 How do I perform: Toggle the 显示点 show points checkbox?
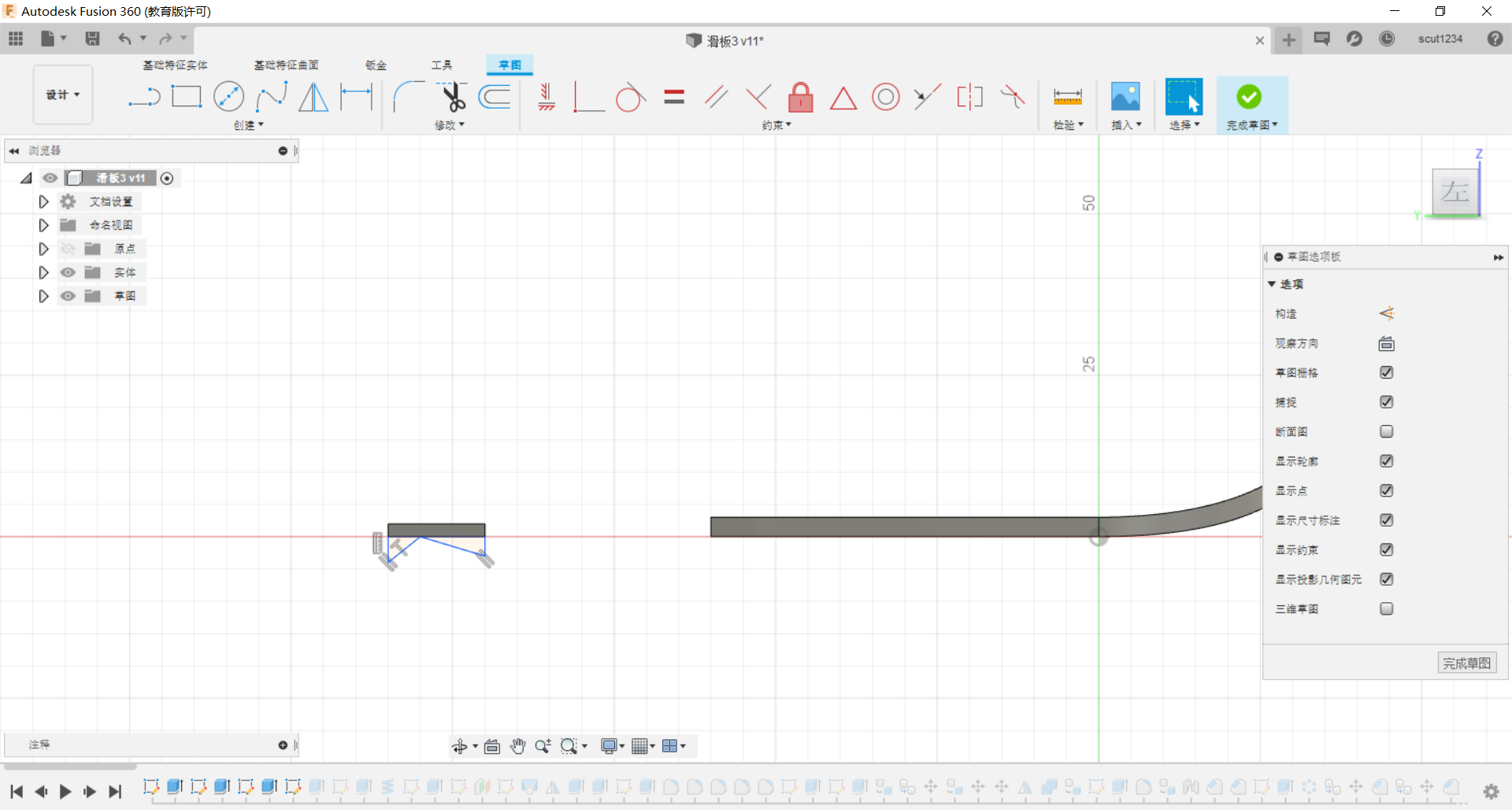coord(1387,490)
